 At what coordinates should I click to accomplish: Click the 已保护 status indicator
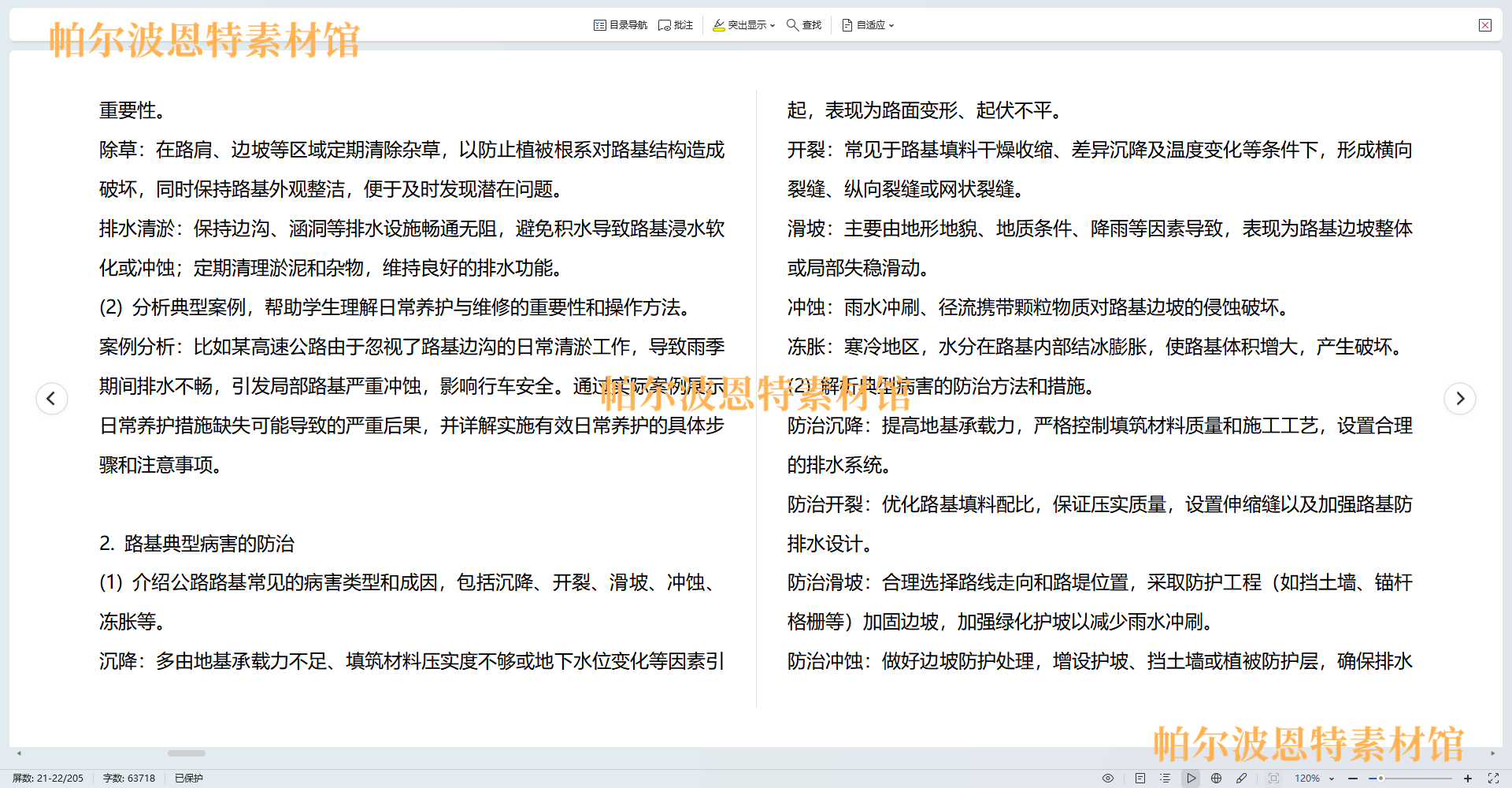pyautogui.click(x=189, y=778)
